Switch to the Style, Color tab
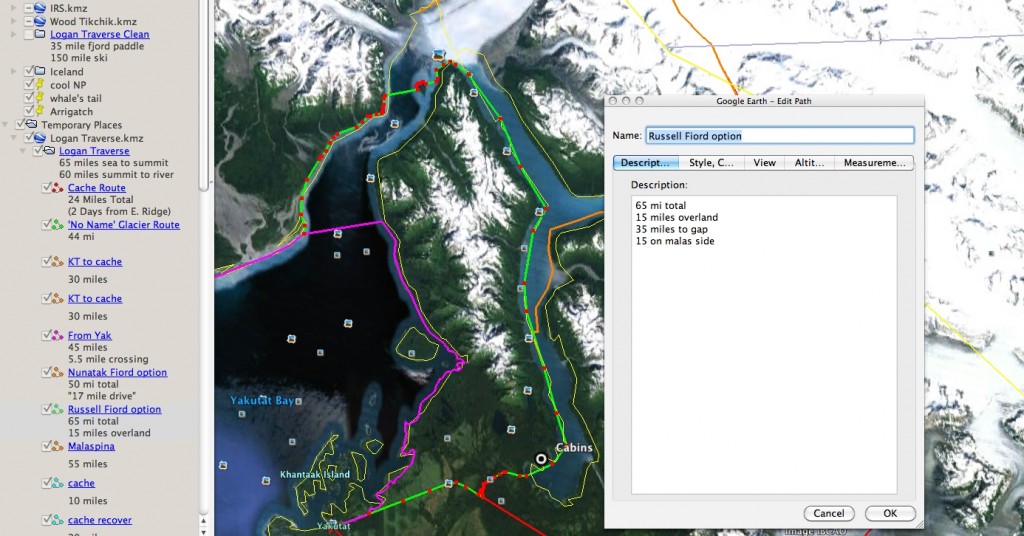The width and height of the screenshot is (1024, 536). (711, 162)
